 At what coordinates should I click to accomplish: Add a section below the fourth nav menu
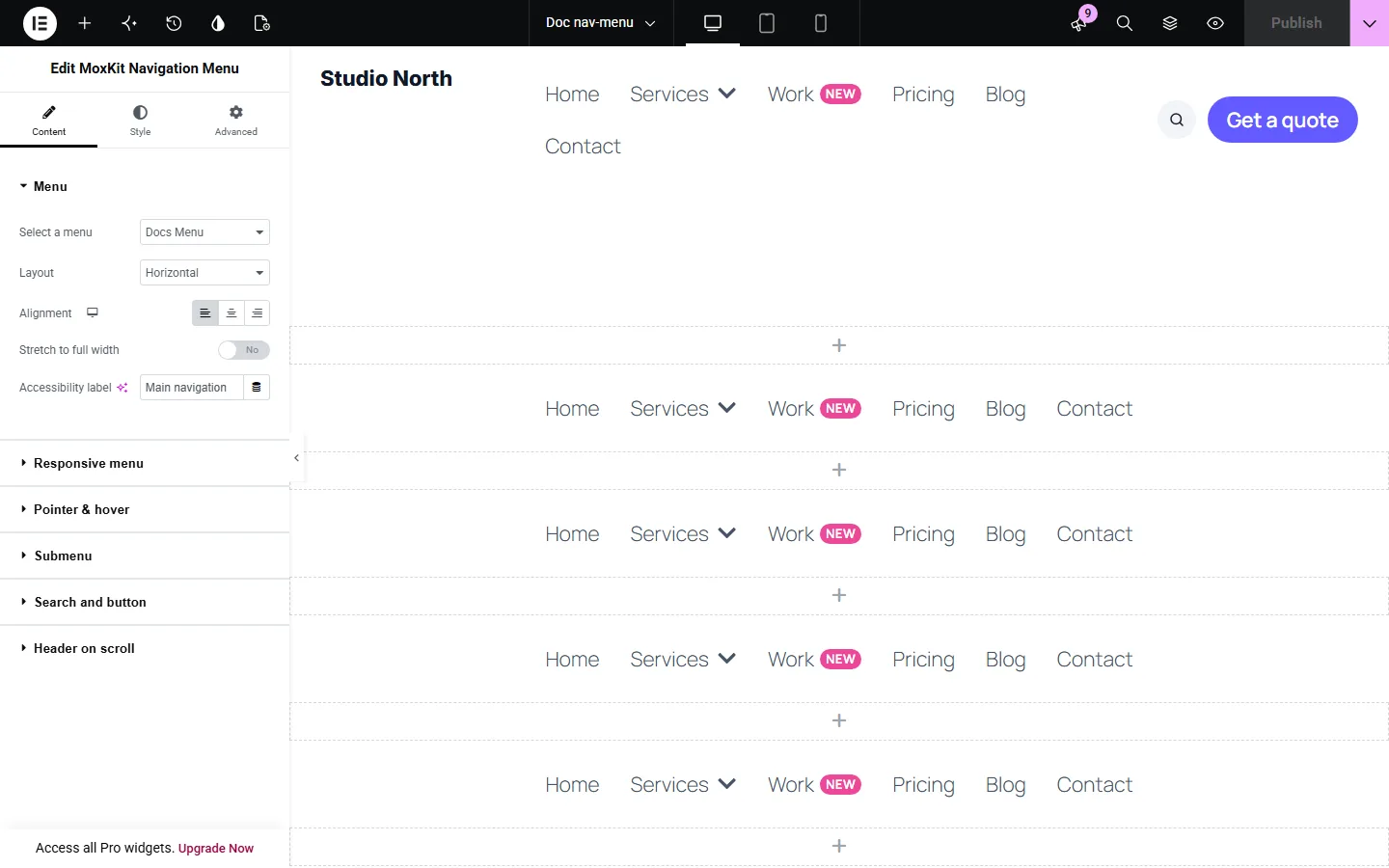(x=839, y=720)
